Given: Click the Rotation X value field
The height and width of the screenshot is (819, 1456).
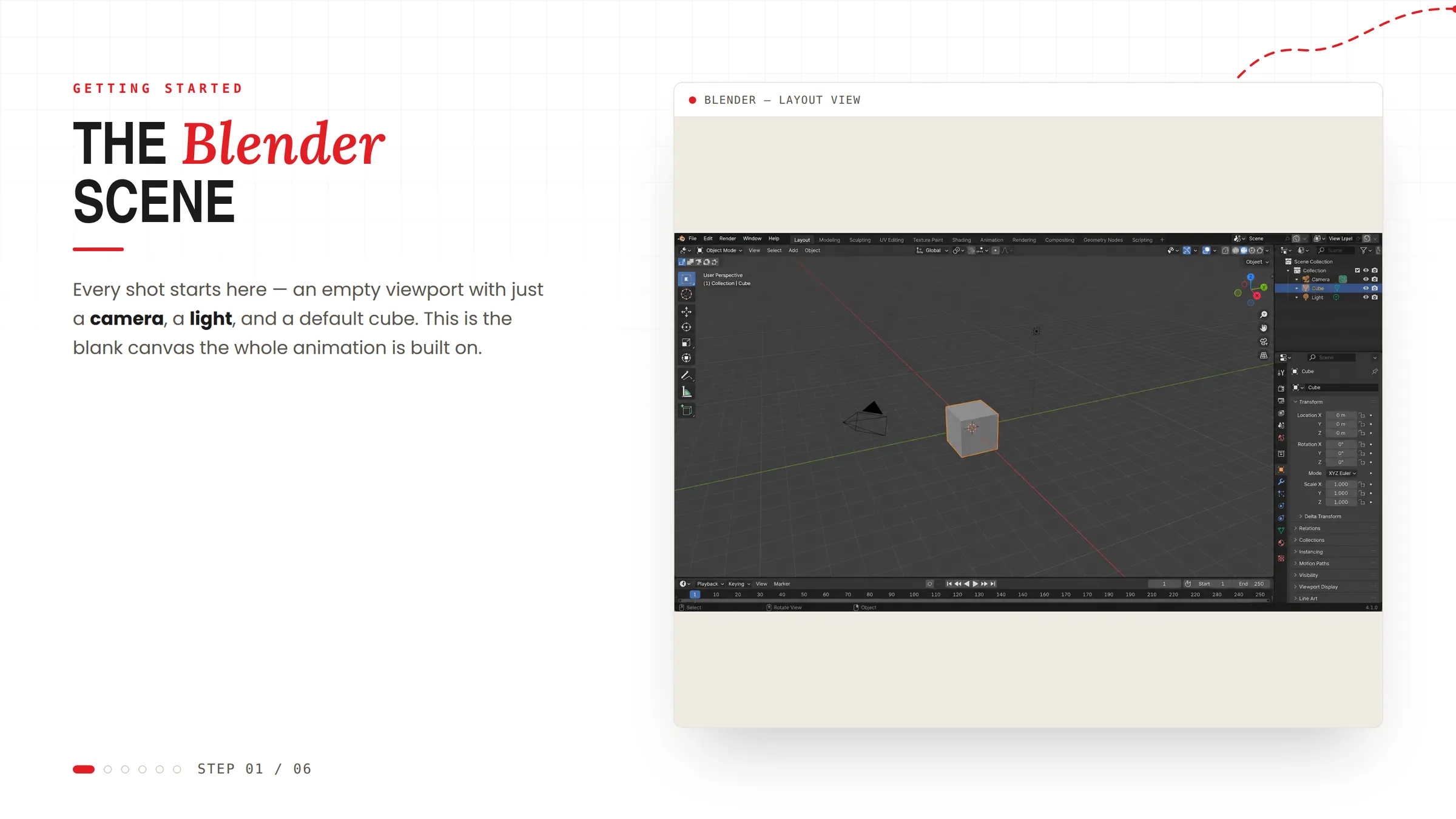Looking at the screenshot, I should (1341, 445).
